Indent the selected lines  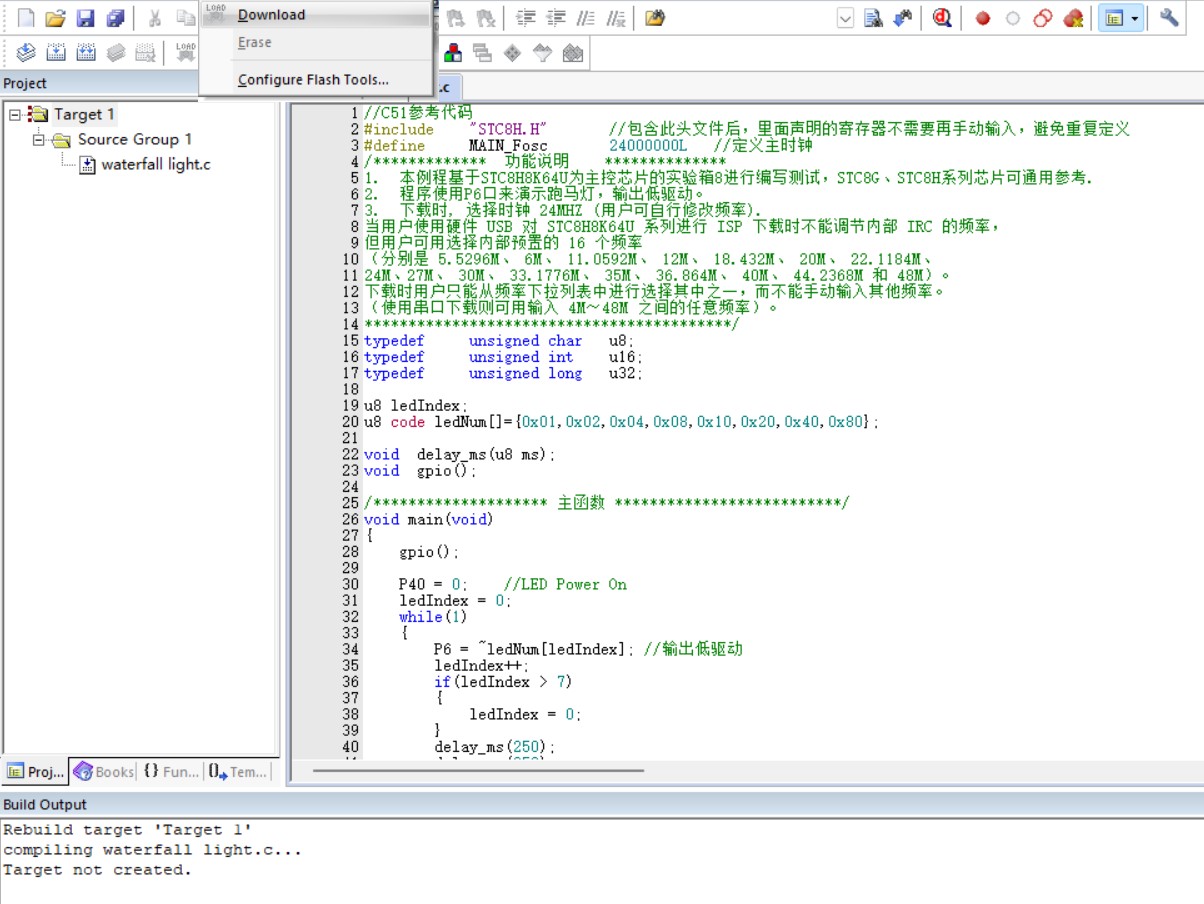coord(526,18)
